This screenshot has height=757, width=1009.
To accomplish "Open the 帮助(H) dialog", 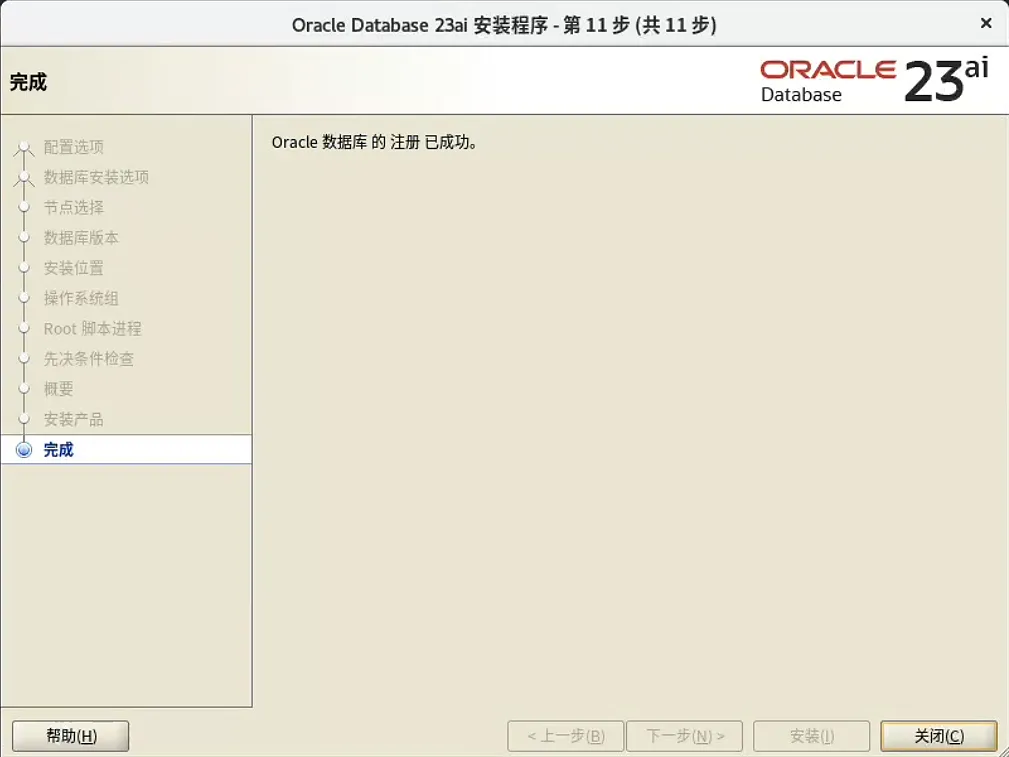I will [x=69, y=736].
